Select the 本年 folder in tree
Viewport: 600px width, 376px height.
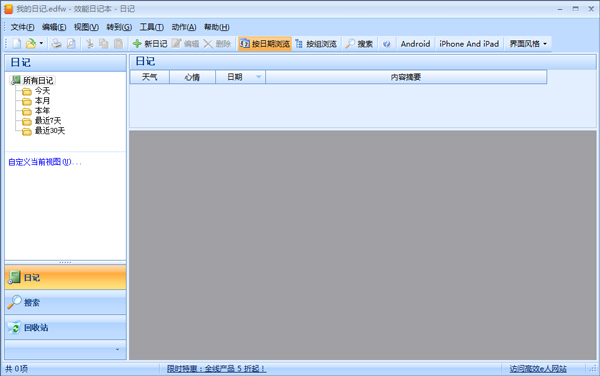click(x=42, y=111)
